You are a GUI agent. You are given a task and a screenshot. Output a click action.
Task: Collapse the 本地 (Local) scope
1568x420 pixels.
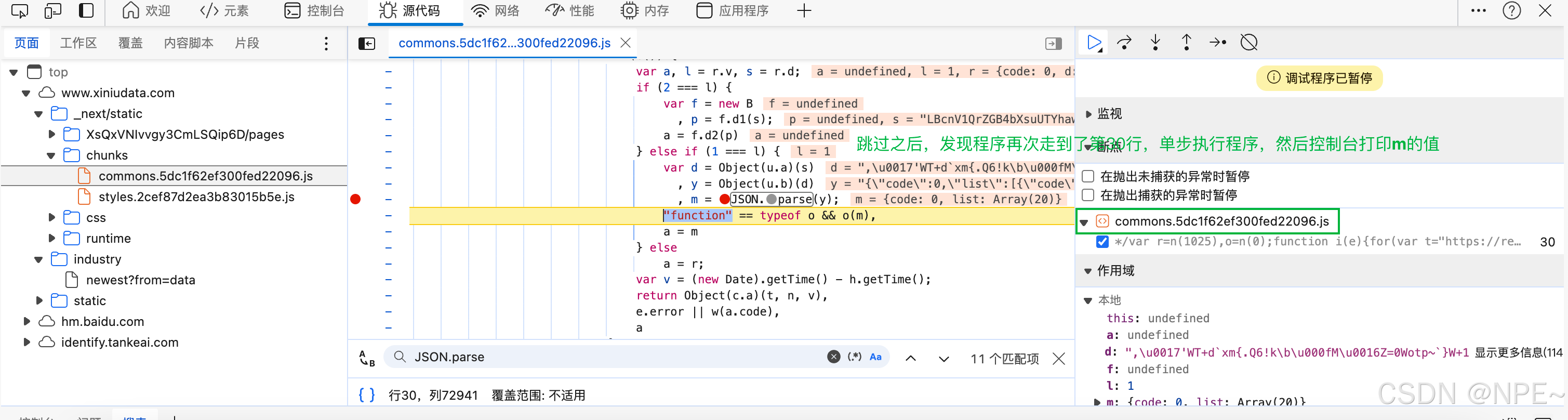(1088, 300)
